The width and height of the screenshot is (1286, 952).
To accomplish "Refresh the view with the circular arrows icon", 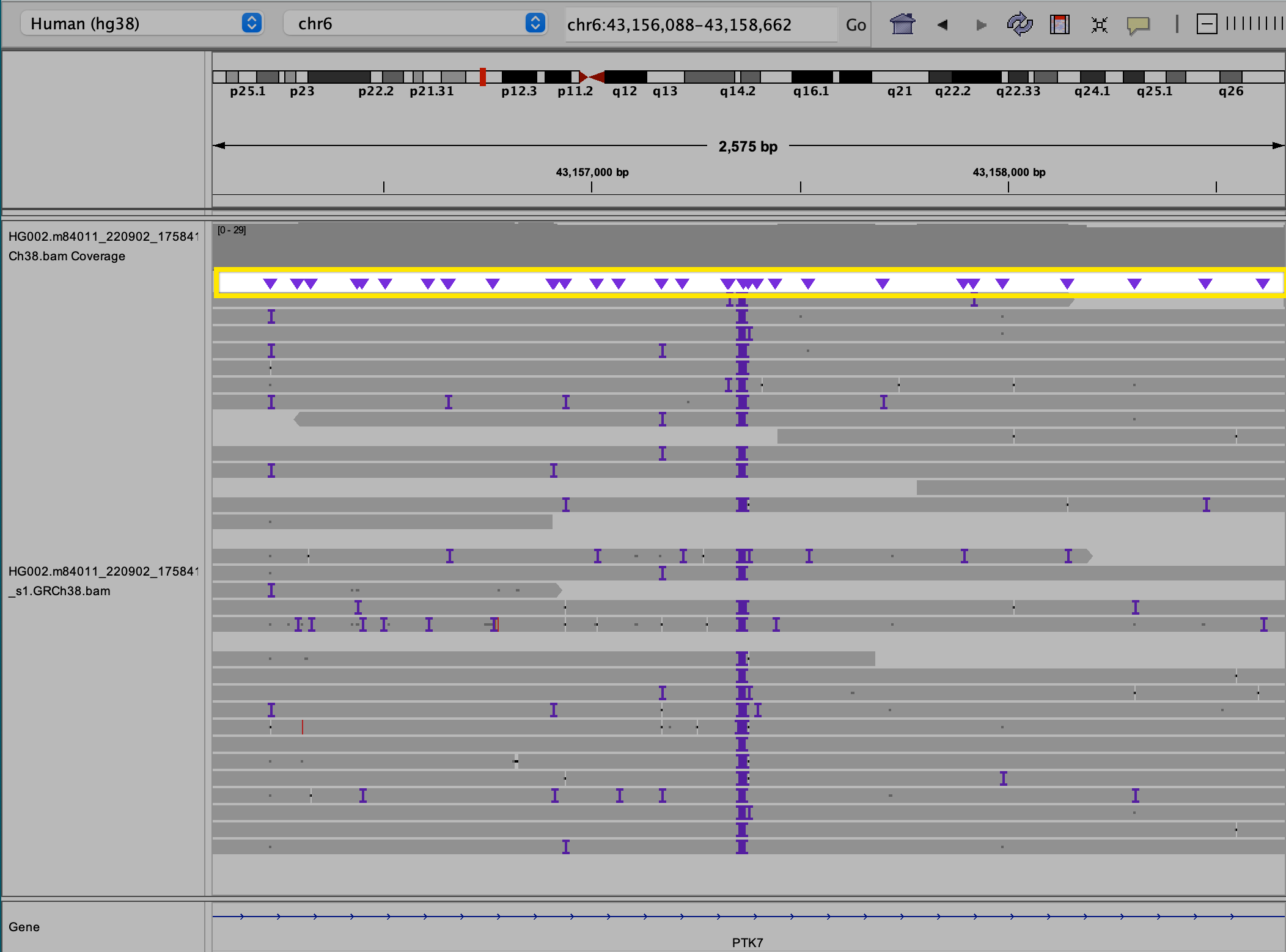I will pos(1020,24).
